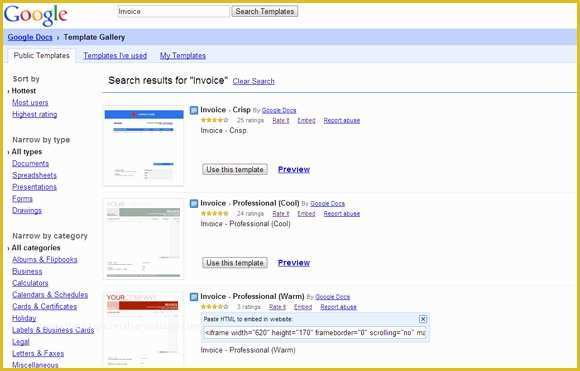This screenshot has height=371, width=580.
Task: Preview Invoice - Professional (Cool) template
Action: coord(294,263)
